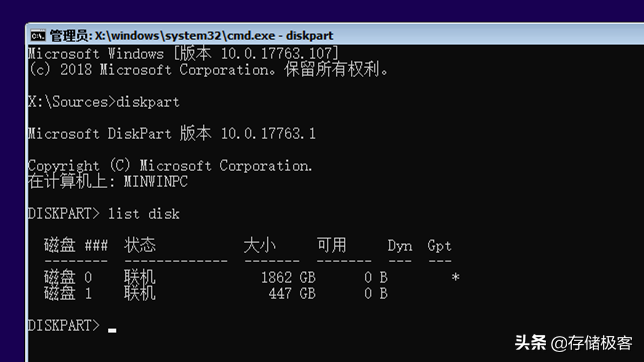Click the 447 GB size value

(x=292, y=293)
